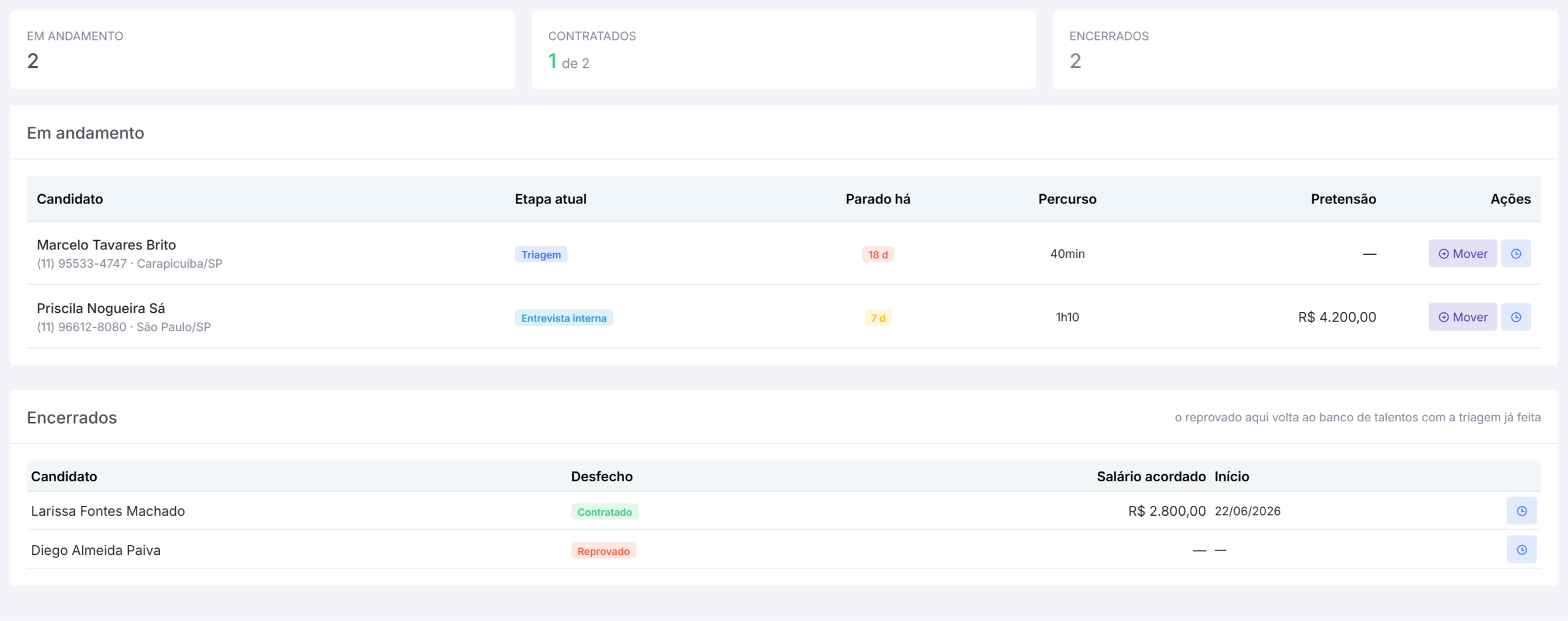Select candidate name Marcelo Tavares Brito
The image size is (1568, 621).
pos(107,245)
